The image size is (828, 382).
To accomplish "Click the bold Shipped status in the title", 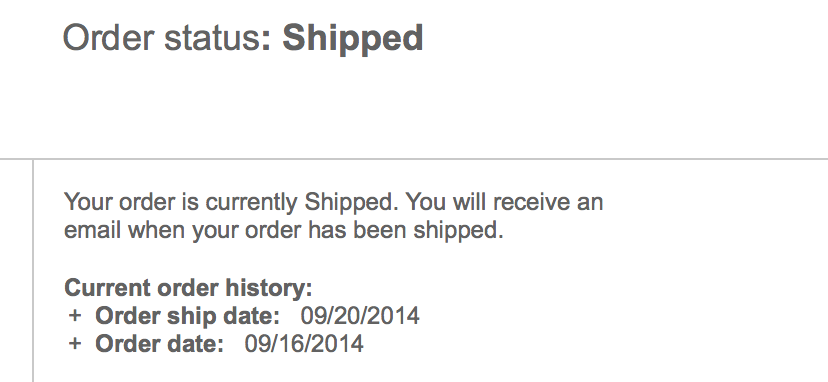I will pos(353,39).
